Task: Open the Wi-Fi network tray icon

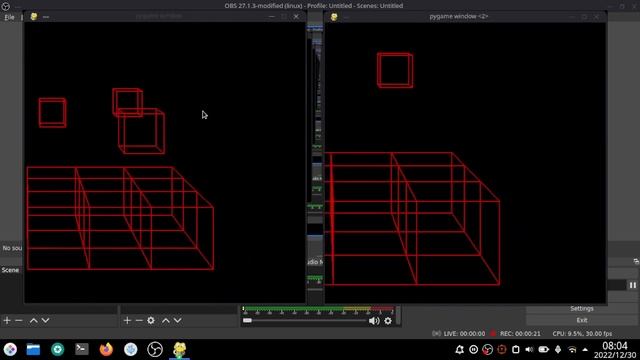Action: point(572,350)
